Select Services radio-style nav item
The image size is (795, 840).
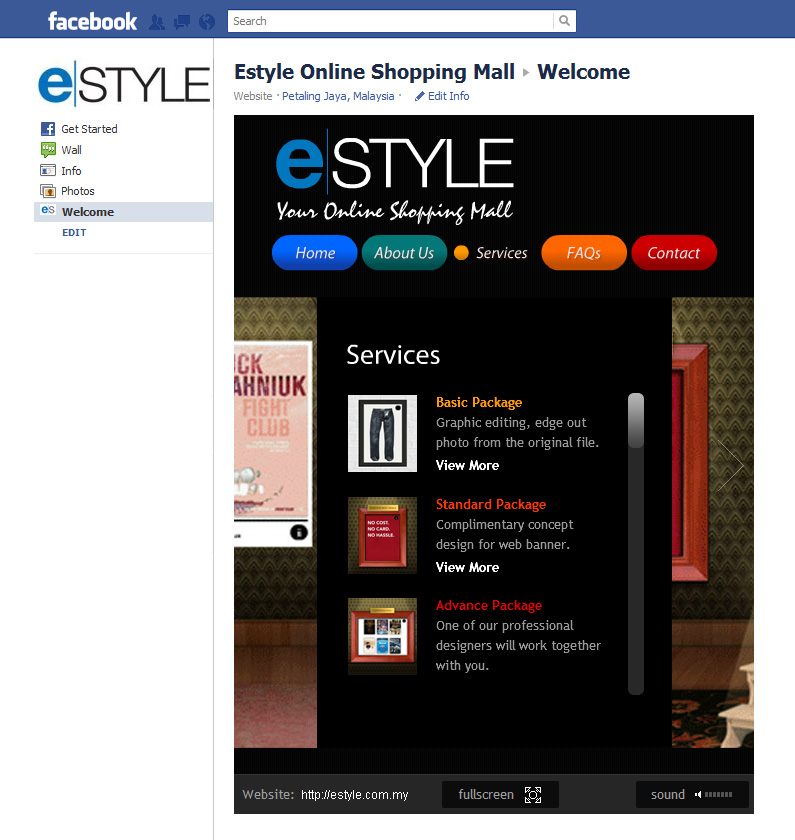coord(461,253)
